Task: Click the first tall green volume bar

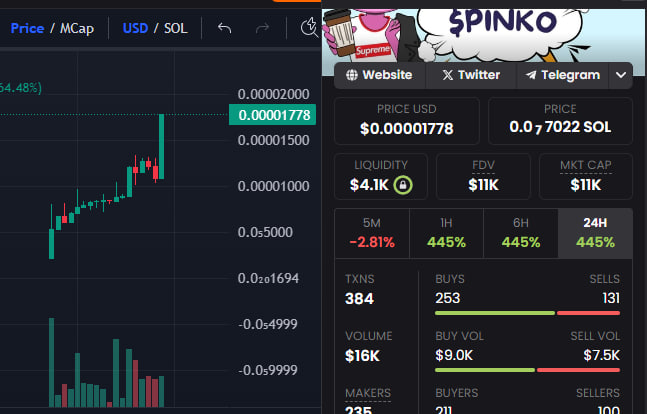Action: [52, 362]
